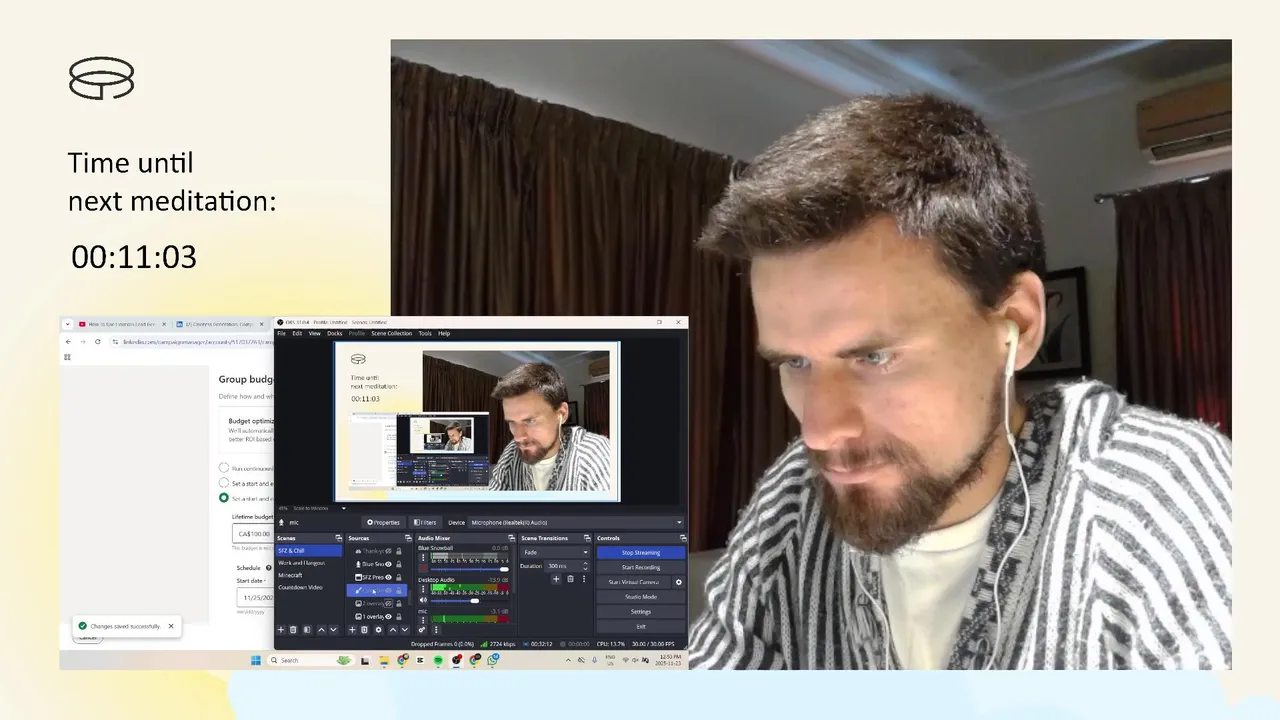
Task: Open Spotify from the taskbar
Action: (x=438, y=660)
